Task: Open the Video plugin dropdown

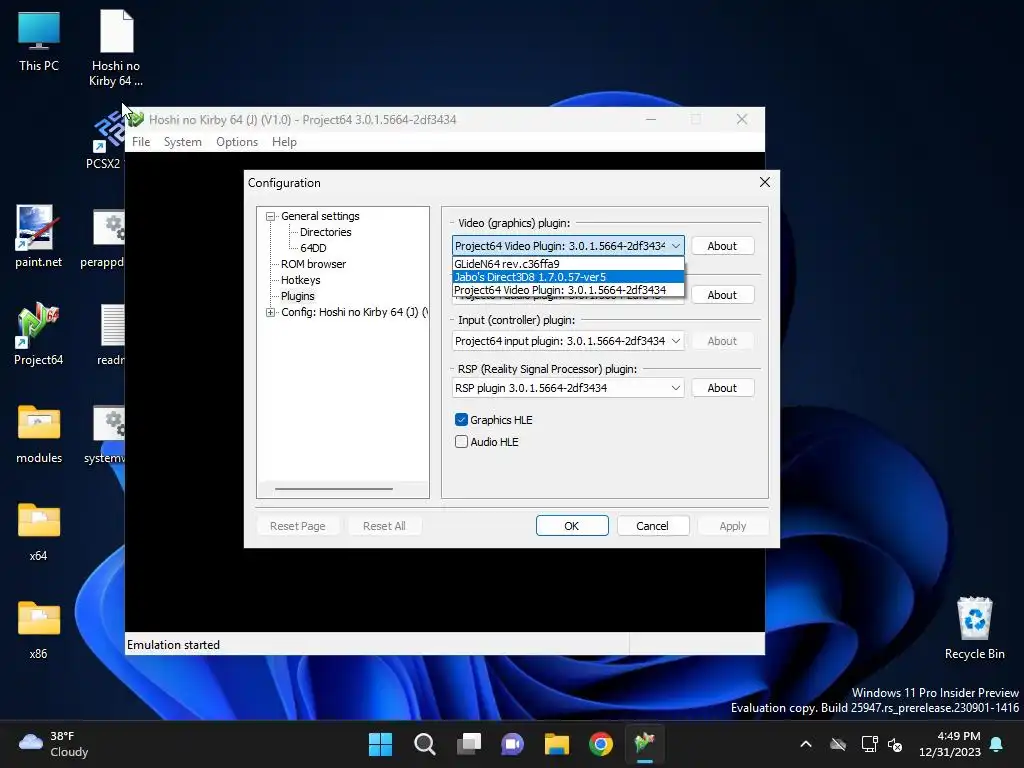Action: click(x=568, y=246)
